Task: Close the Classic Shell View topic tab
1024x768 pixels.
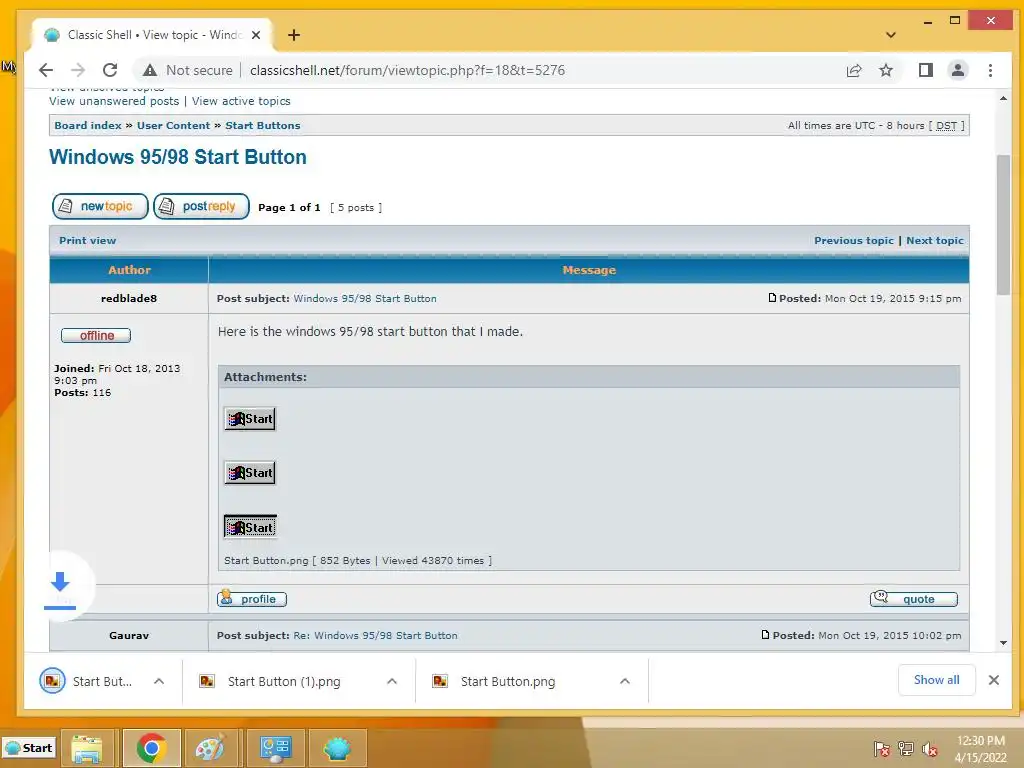Action: coord(256,35)
